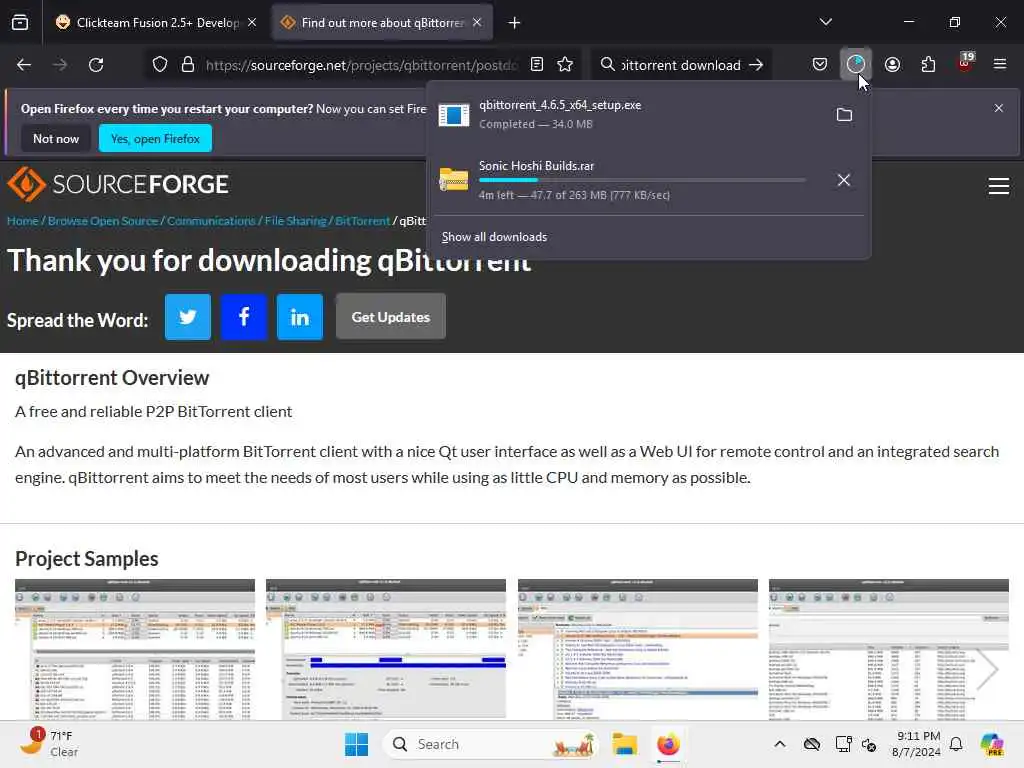Screen dimensions: 1024x768
Task: Open Firefox View tab overview icon
Action: pyautogui.click(x=20, y=22)
